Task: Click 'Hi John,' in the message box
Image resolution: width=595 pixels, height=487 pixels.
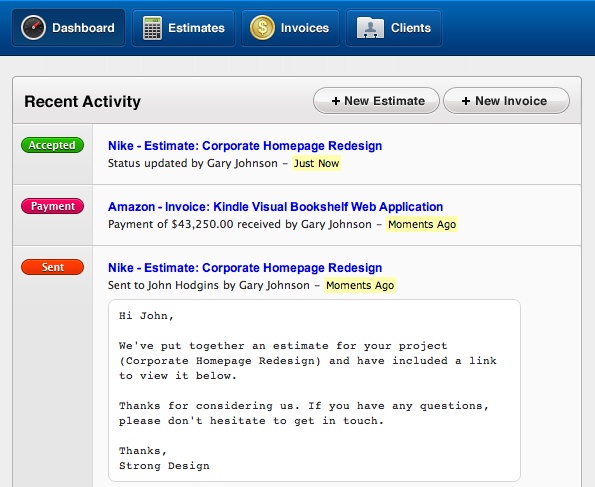Action: click(x=146, y=316)
